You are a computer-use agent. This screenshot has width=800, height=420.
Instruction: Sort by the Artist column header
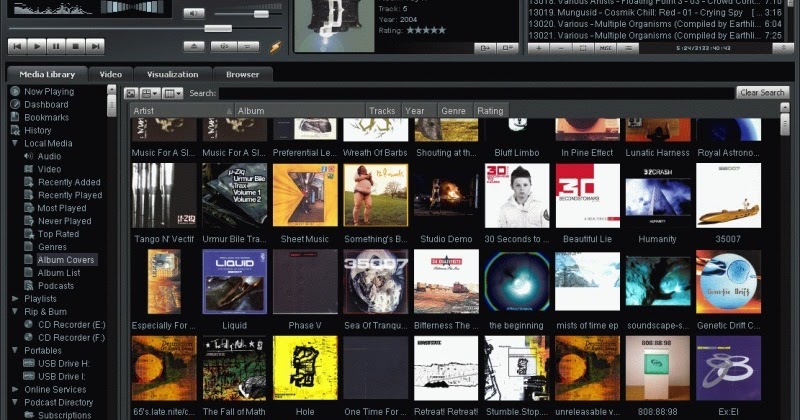pyautogui.click(x=182, y=111)
